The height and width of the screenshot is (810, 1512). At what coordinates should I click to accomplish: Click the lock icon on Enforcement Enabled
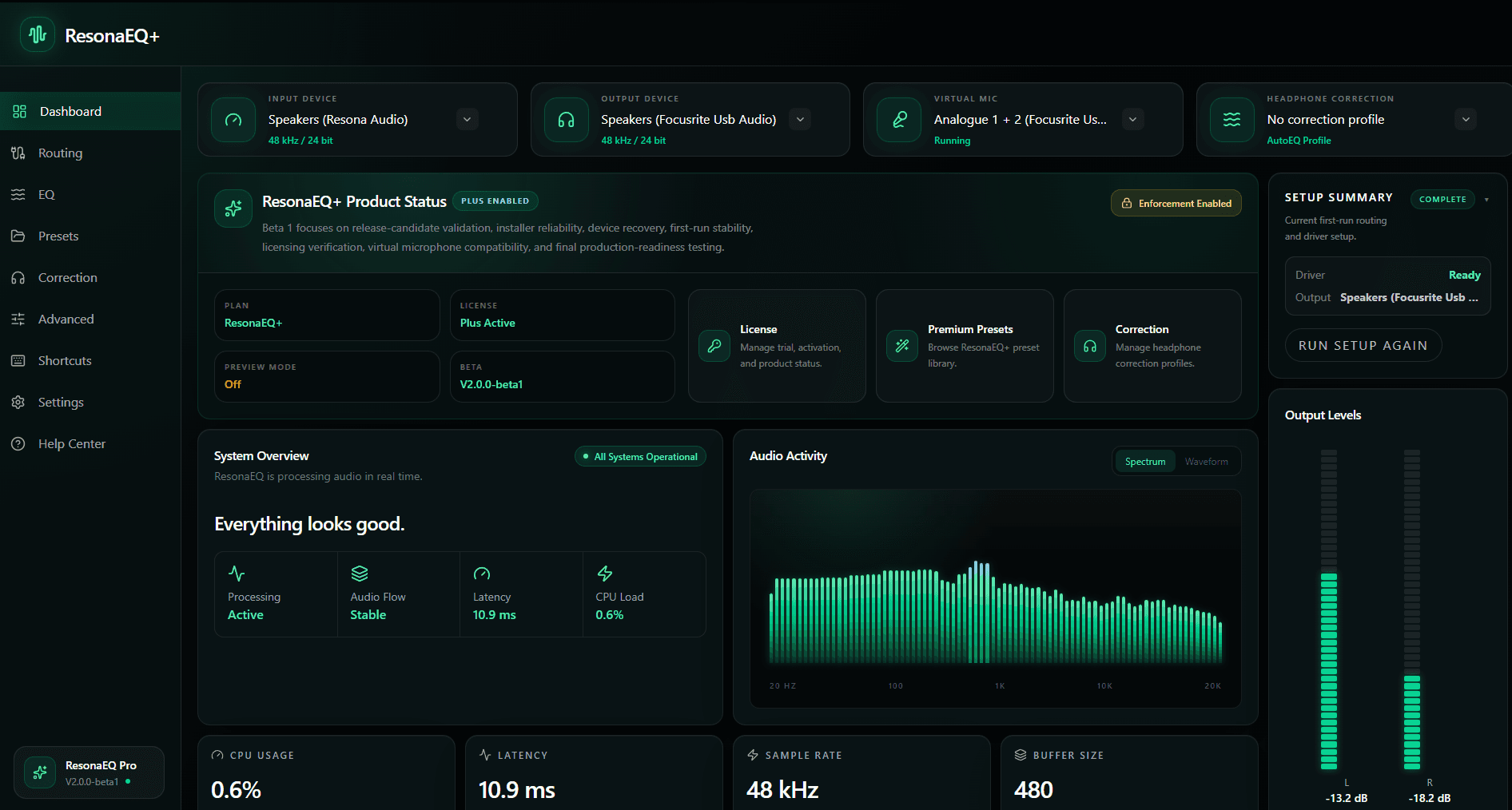(x=1127, y=203)
